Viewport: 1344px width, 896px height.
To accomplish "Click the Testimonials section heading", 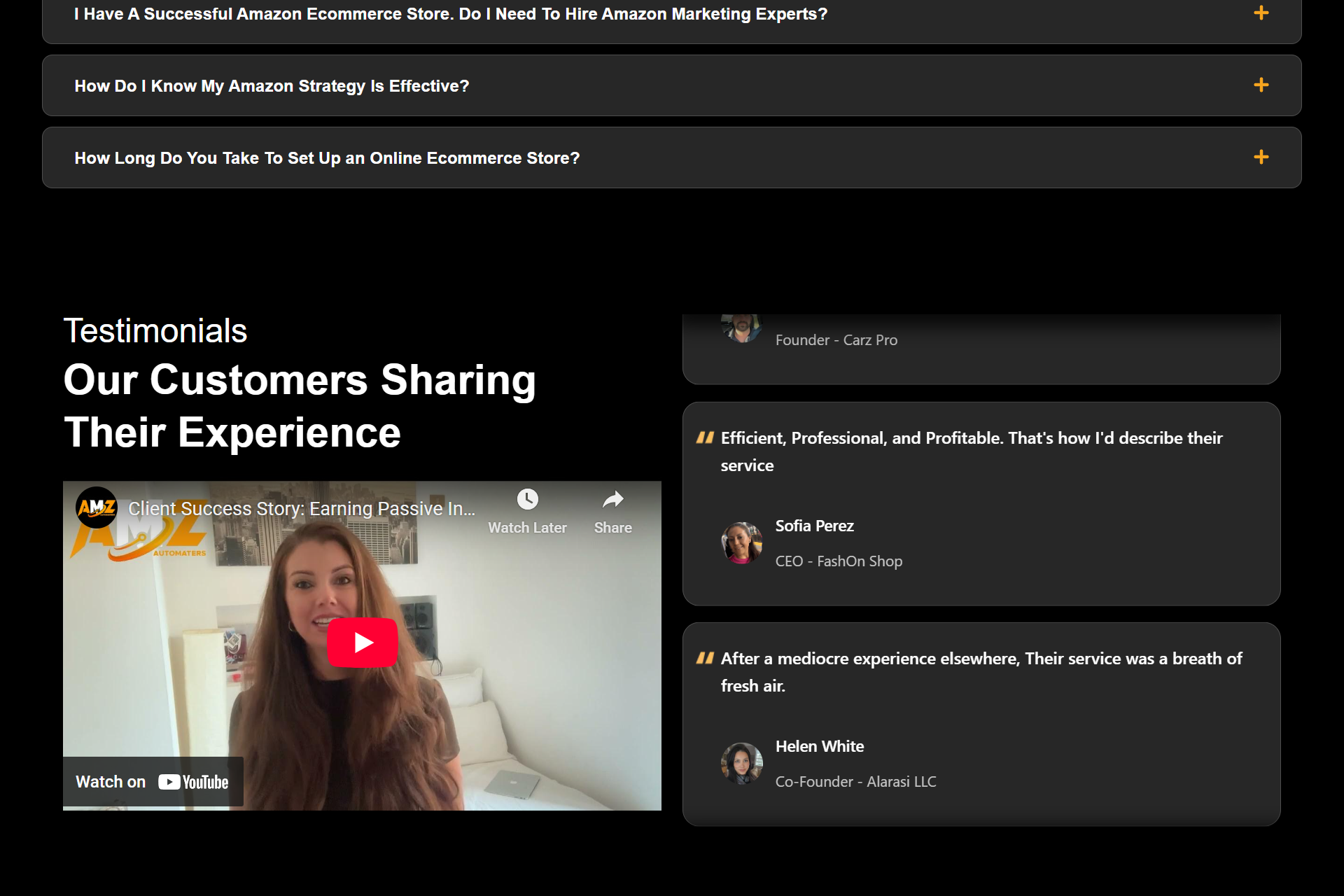I will tap(155, 331).
